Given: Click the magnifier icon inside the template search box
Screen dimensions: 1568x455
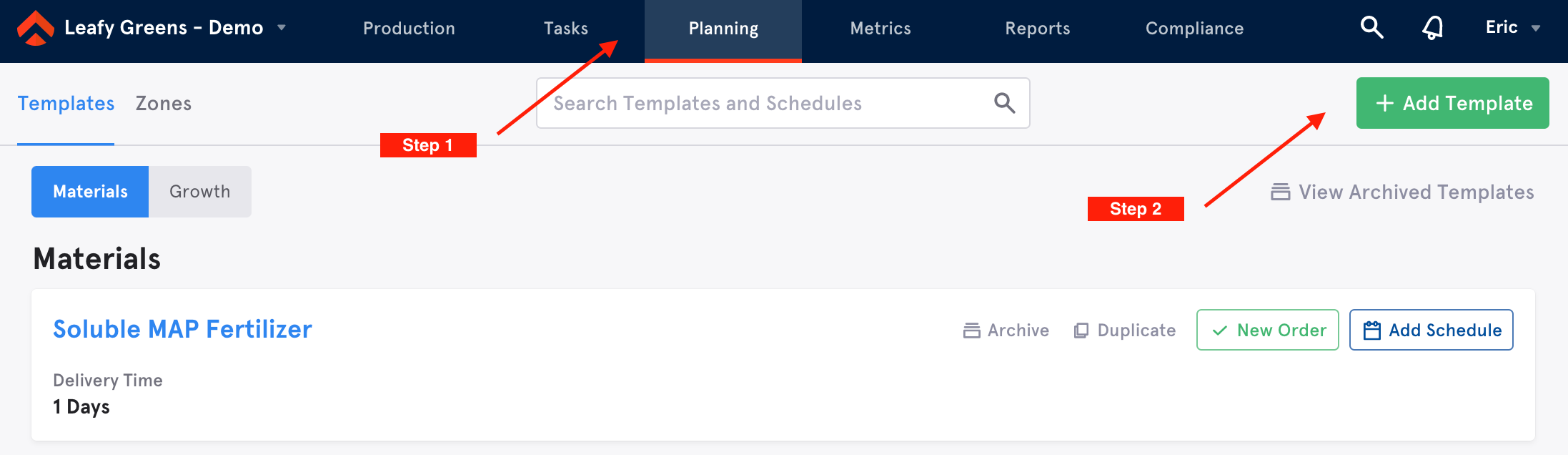Looking at the screenshot, I should coord(1004,103).
